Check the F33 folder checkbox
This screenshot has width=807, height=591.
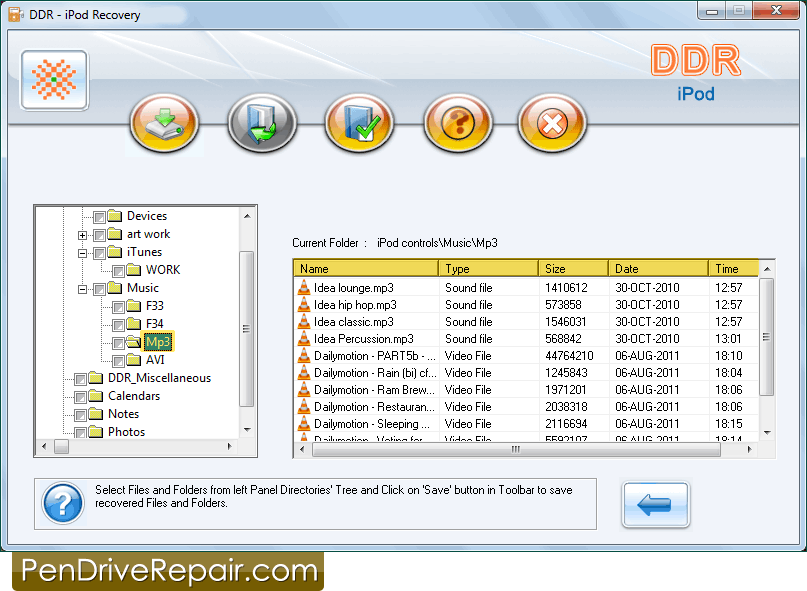[x=118, y=307]
